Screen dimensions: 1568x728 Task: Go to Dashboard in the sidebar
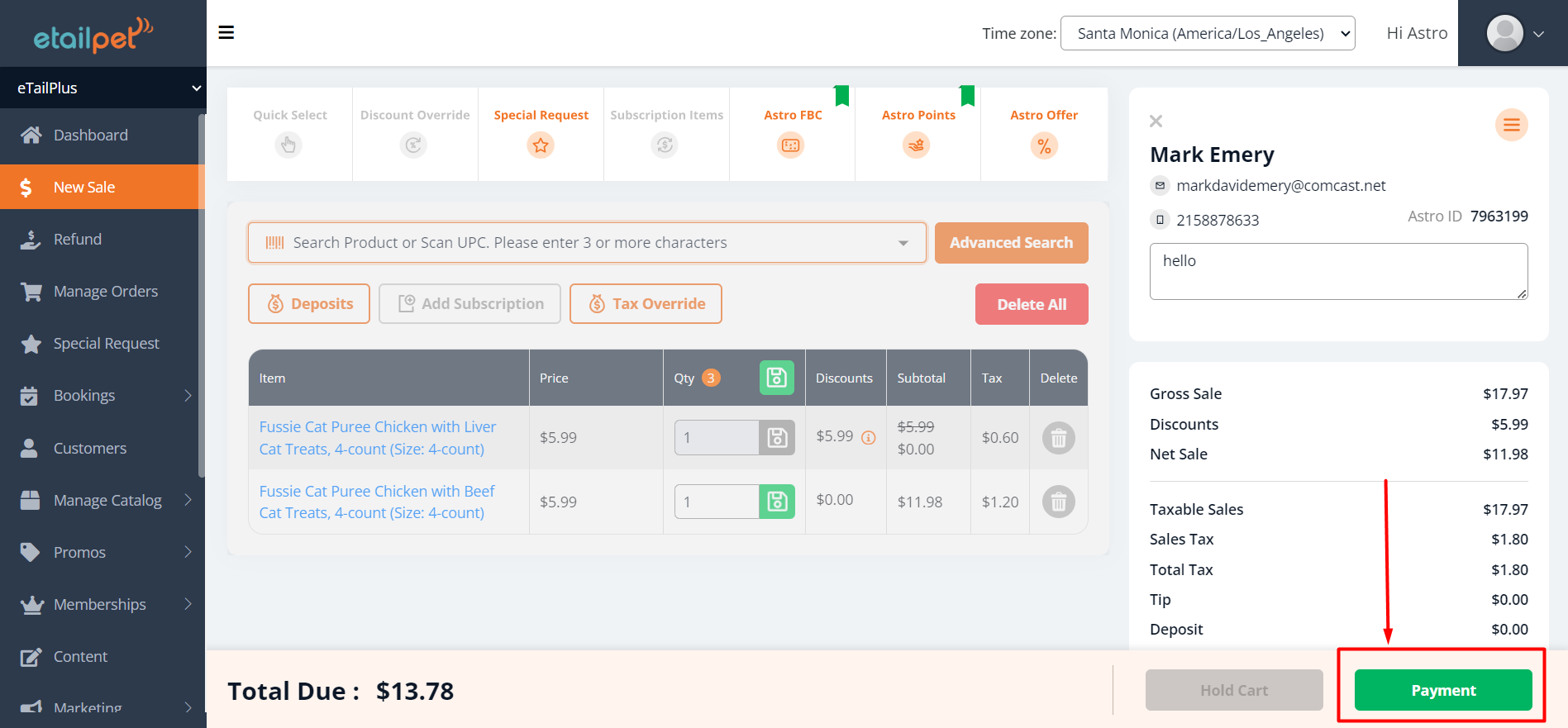coord(90,135)
